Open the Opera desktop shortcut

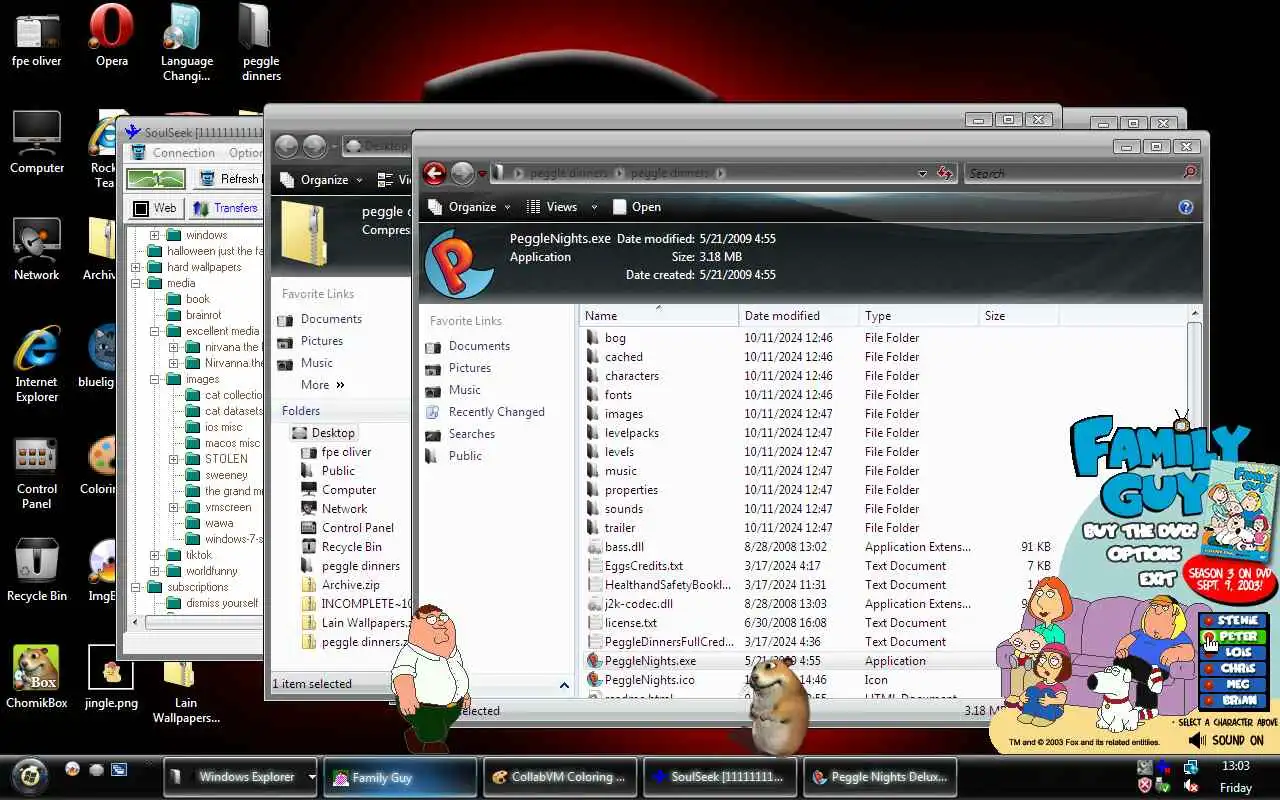(111, 36)
